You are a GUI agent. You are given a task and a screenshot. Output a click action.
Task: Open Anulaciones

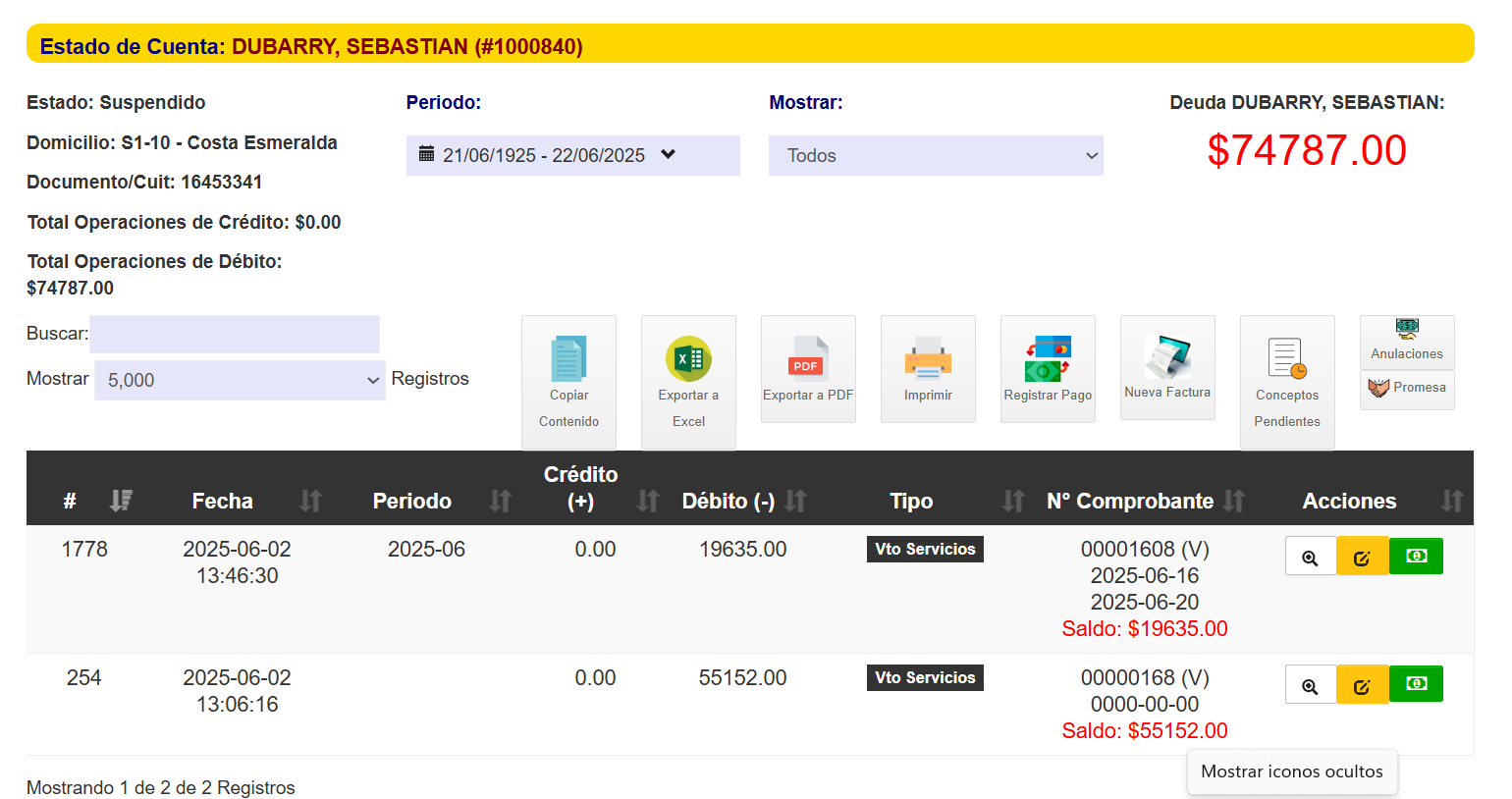tap(1407, 342)
